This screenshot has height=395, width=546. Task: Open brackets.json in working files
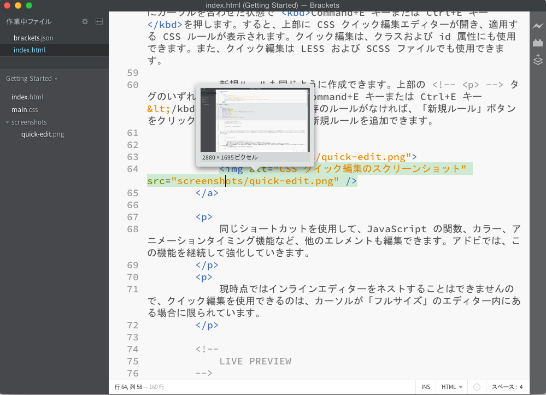coord(33,38)
